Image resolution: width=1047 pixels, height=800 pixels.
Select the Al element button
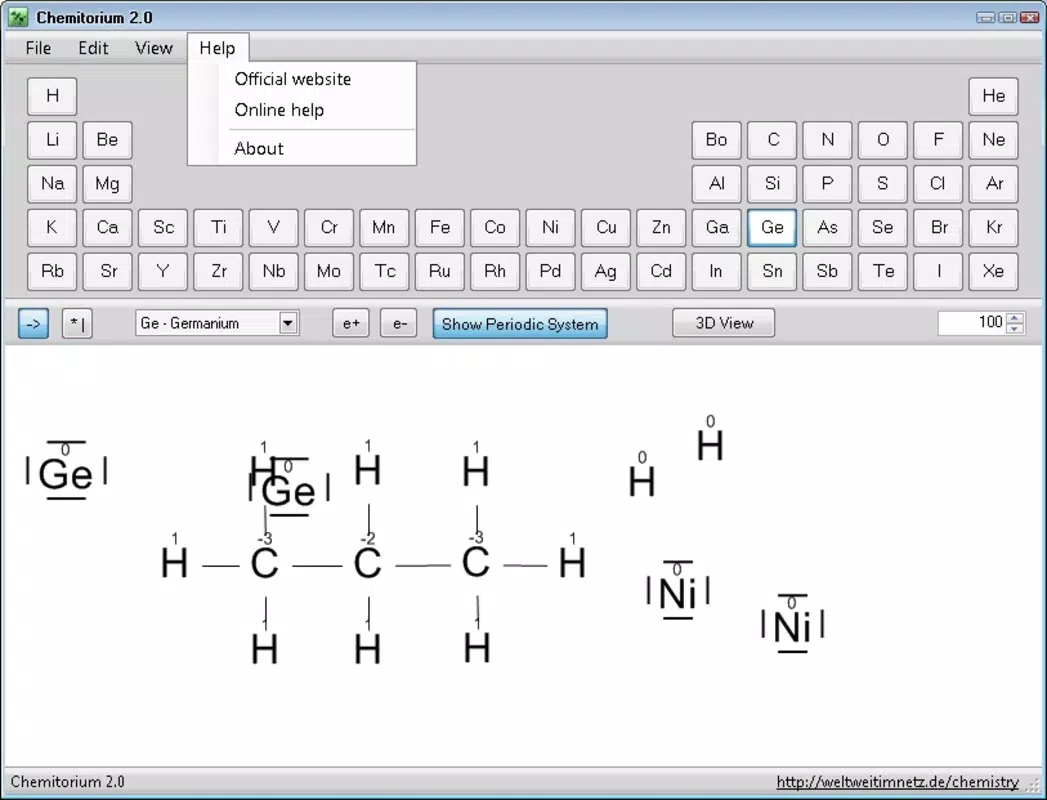click(x=716, y=184)
